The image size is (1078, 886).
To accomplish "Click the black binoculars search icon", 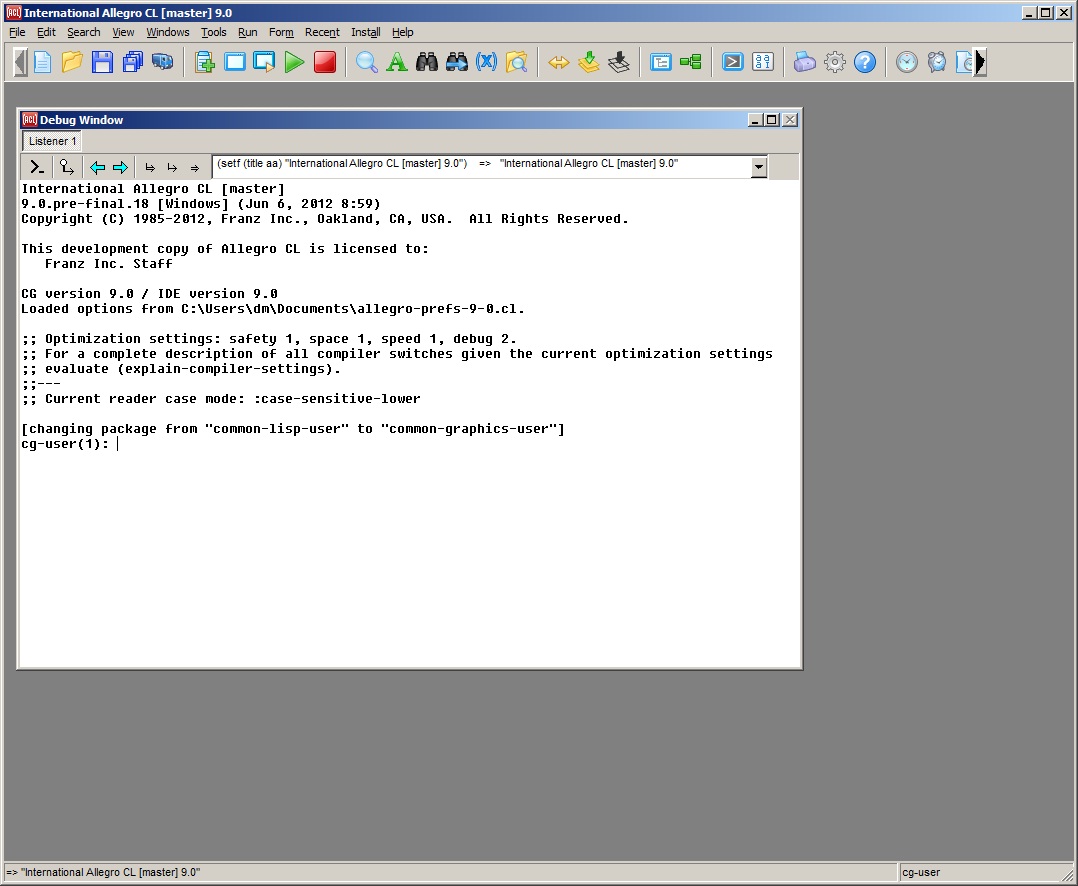I will pyautogui.click(x=427, y=62).
